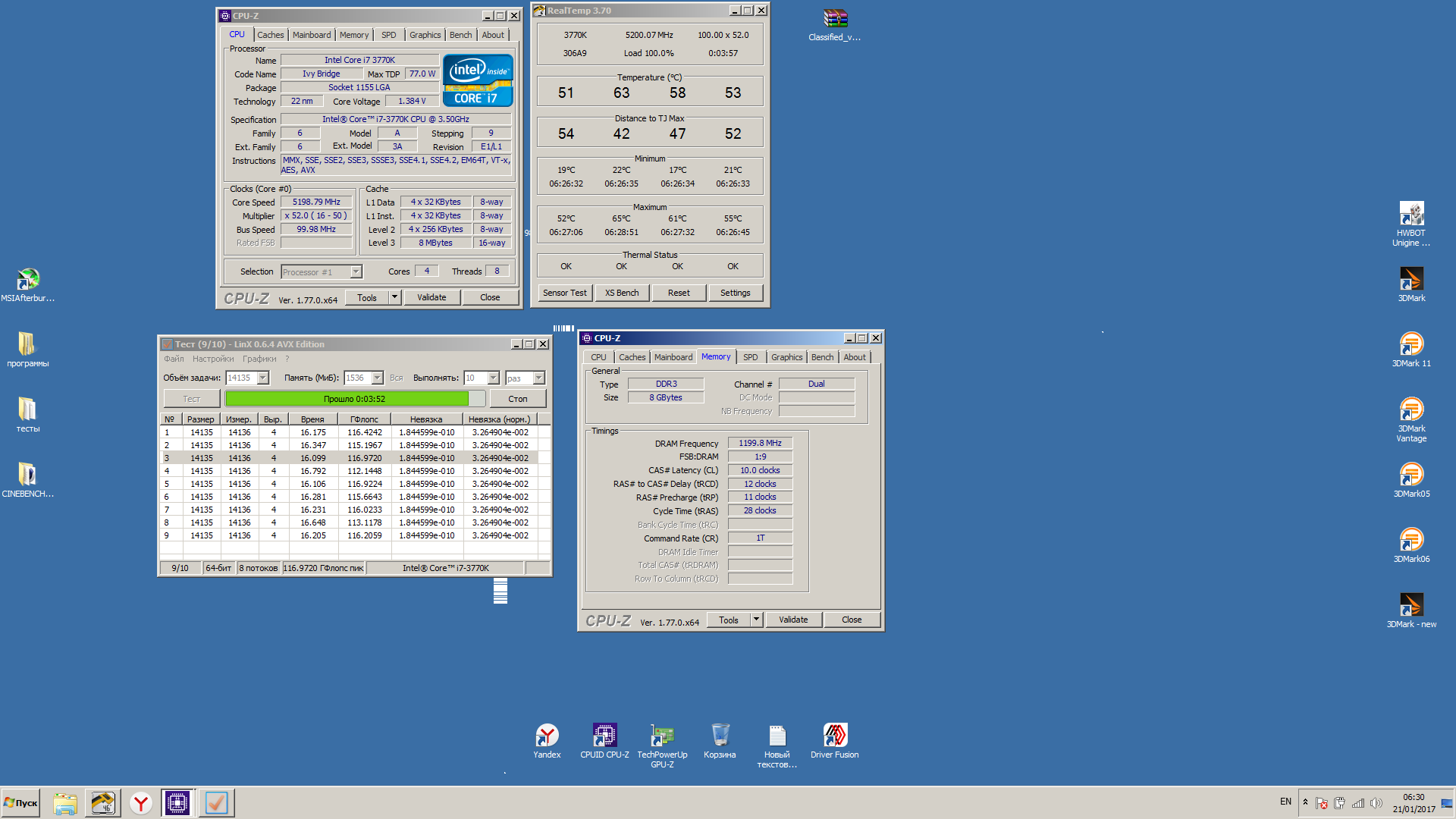Click the XS Bench button in RealTemp
This screenshot has height=819, width=1456.
click(x=622, y=293)
